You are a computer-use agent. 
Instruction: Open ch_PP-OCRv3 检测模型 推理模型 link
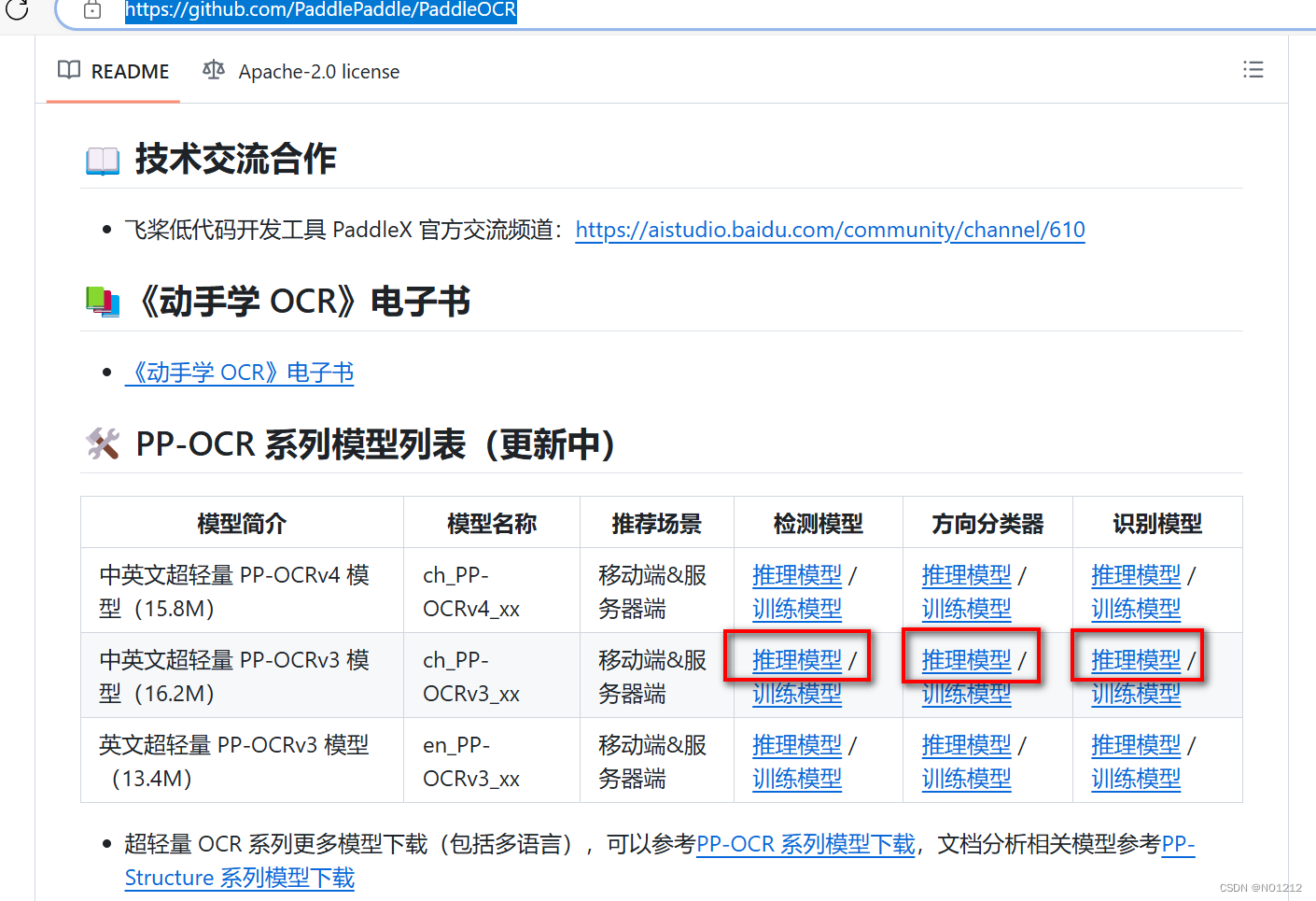pyautogui.click(x=797, y=660)
